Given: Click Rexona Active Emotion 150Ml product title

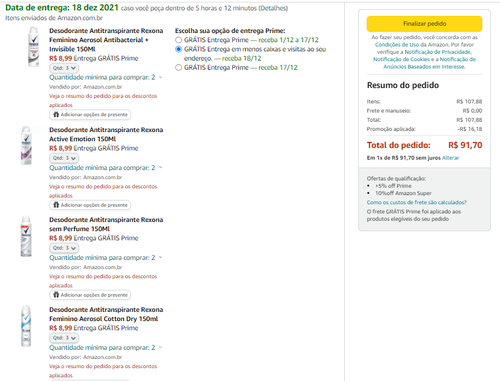Looking at the screenshot, I should tap(106, 134).
